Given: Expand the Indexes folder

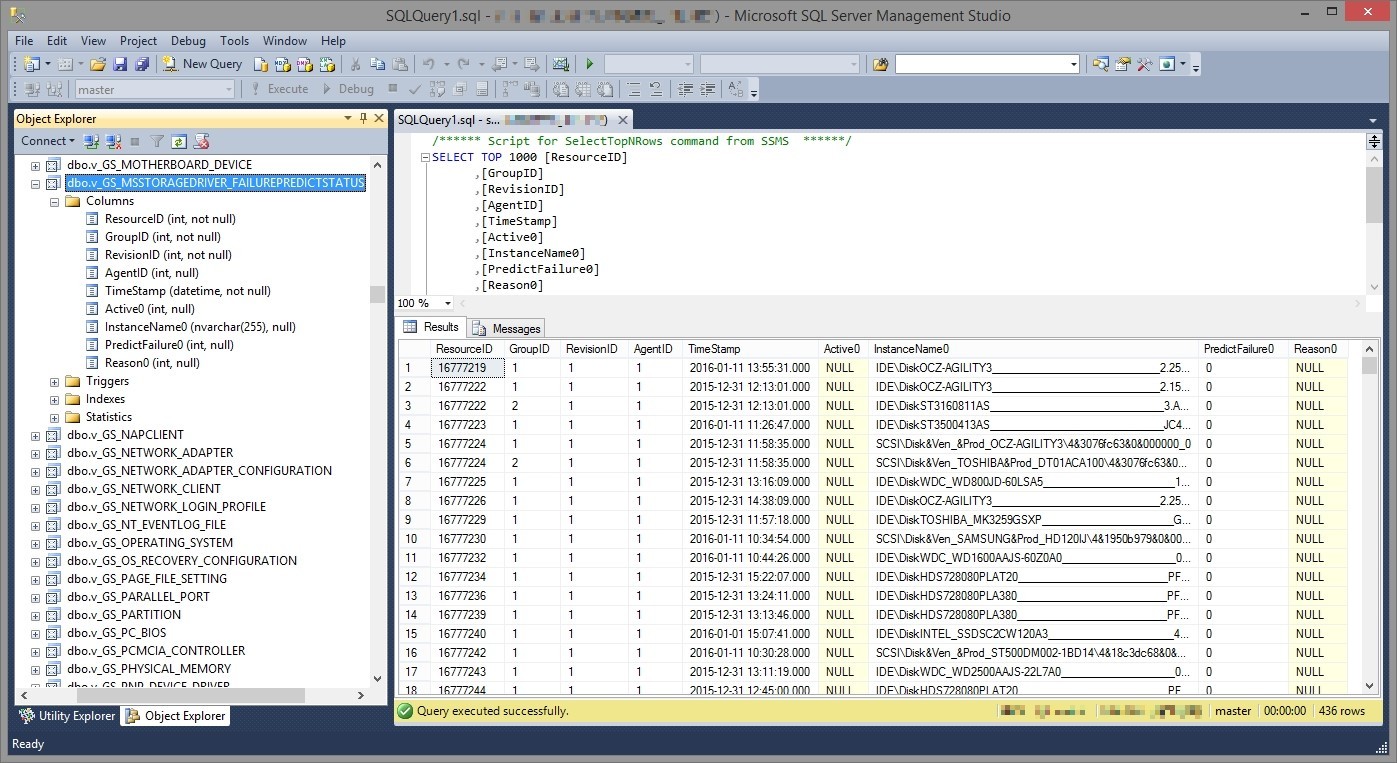Looking at the screenshot, I should [55, 399].
